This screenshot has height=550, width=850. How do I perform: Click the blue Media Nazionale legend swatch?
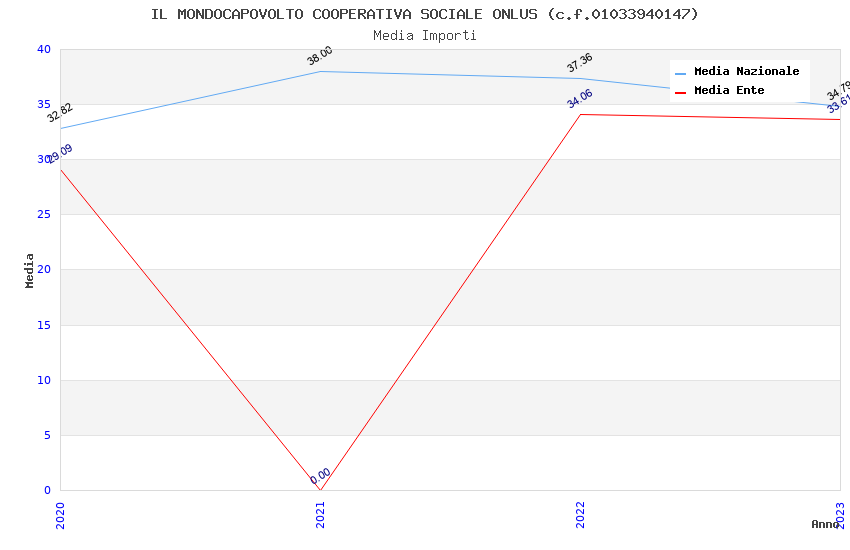[x=680, y=73]
